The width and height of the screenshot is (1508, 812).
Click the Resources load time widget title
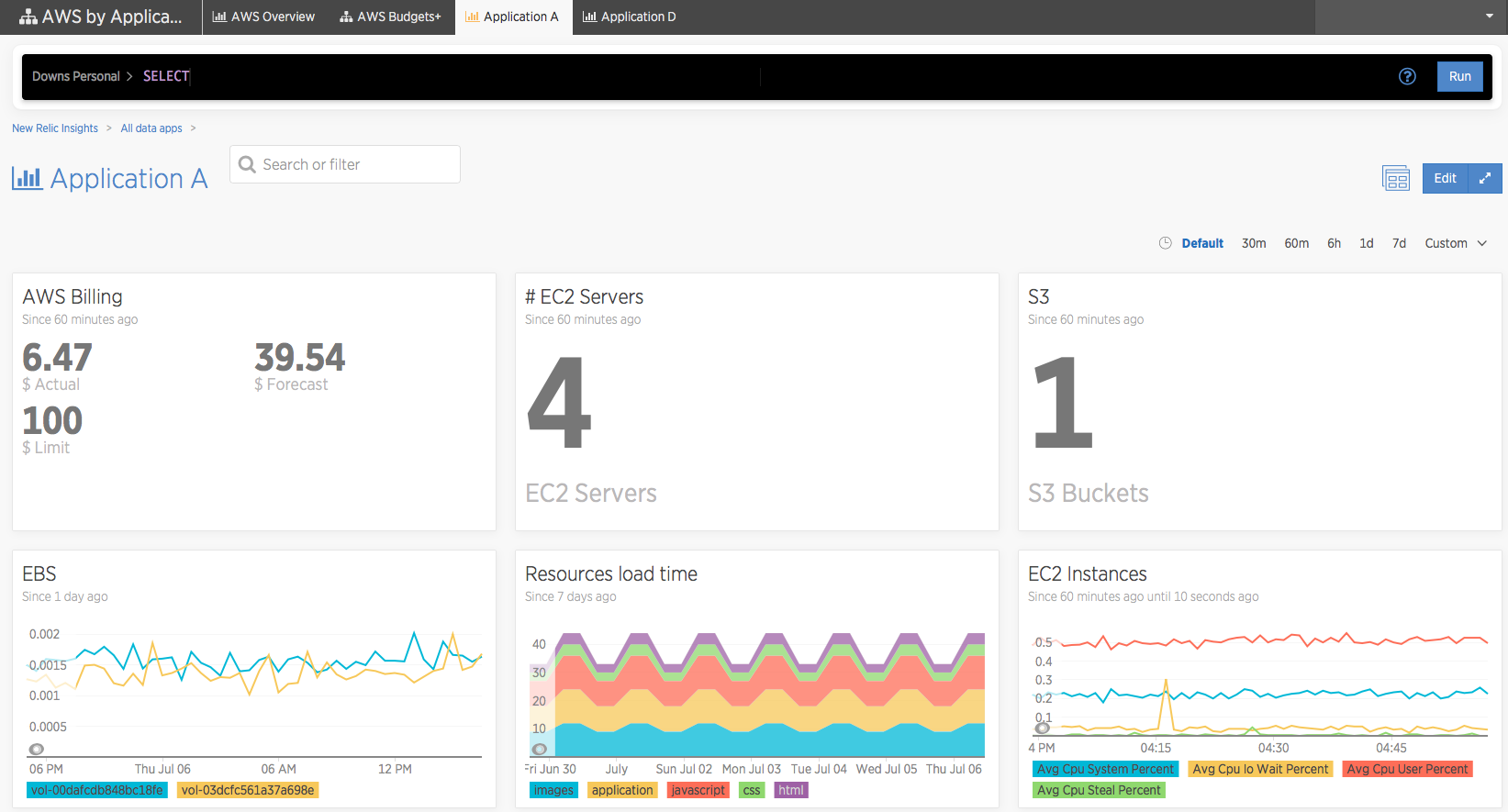click(x=611, y=573)
